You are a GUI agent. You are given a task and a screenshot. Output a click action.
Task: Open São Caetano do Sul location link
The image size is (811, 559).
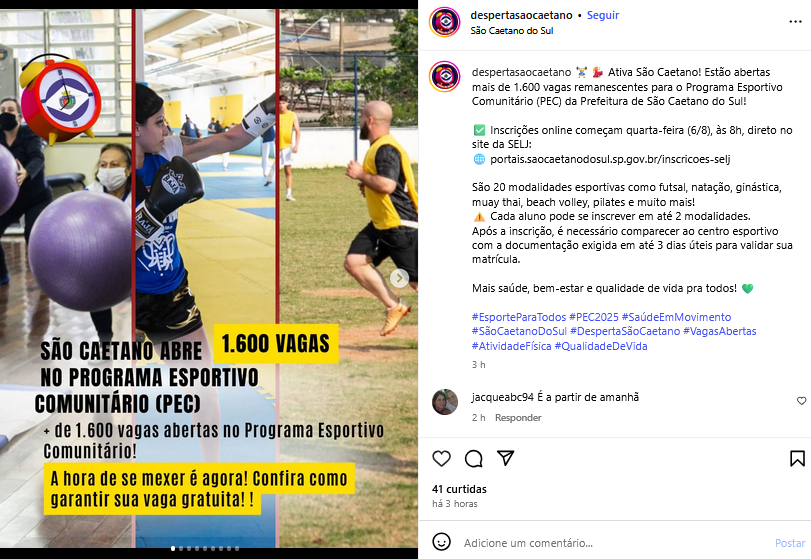coord(512,31)
